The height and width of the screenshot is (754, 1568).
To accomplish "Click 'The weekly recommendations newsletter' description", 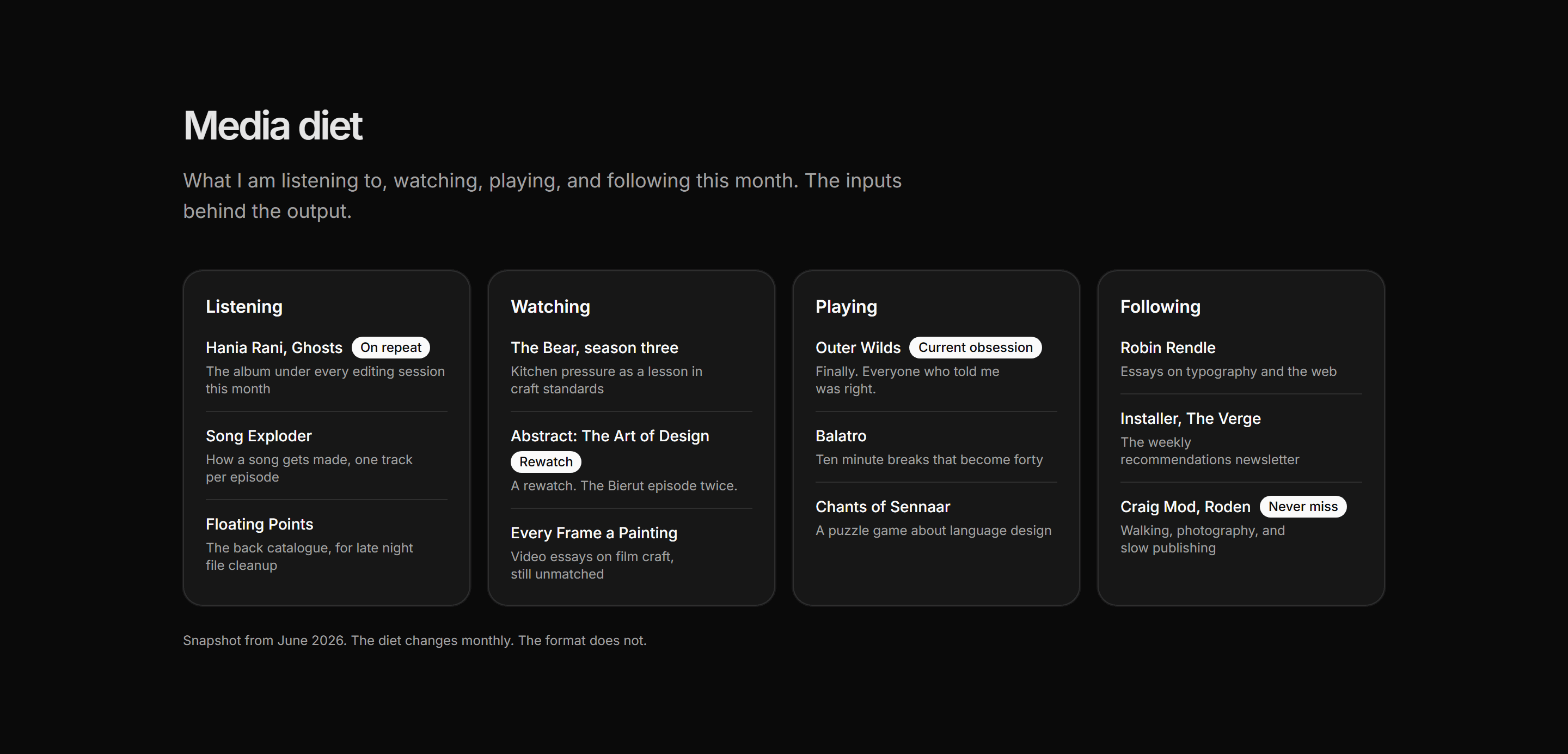I will 1210,451.
